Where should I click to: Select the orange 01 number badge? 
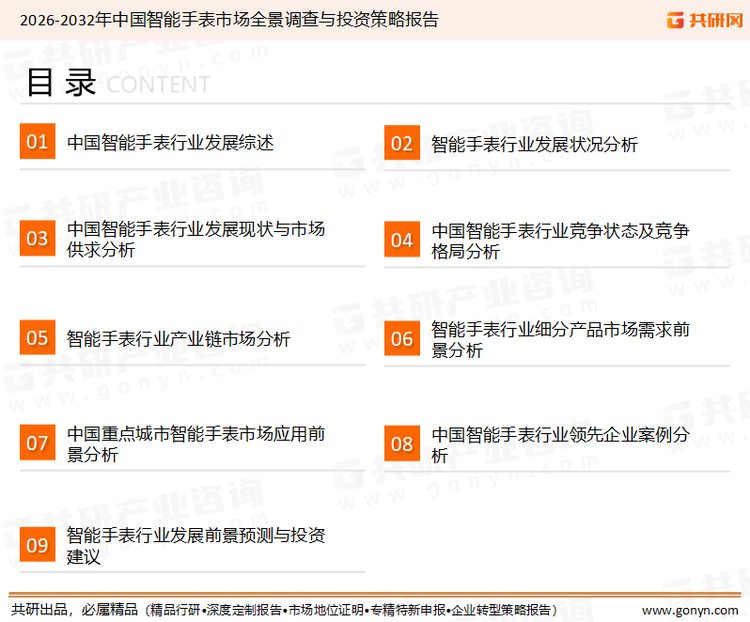point(37,141)
